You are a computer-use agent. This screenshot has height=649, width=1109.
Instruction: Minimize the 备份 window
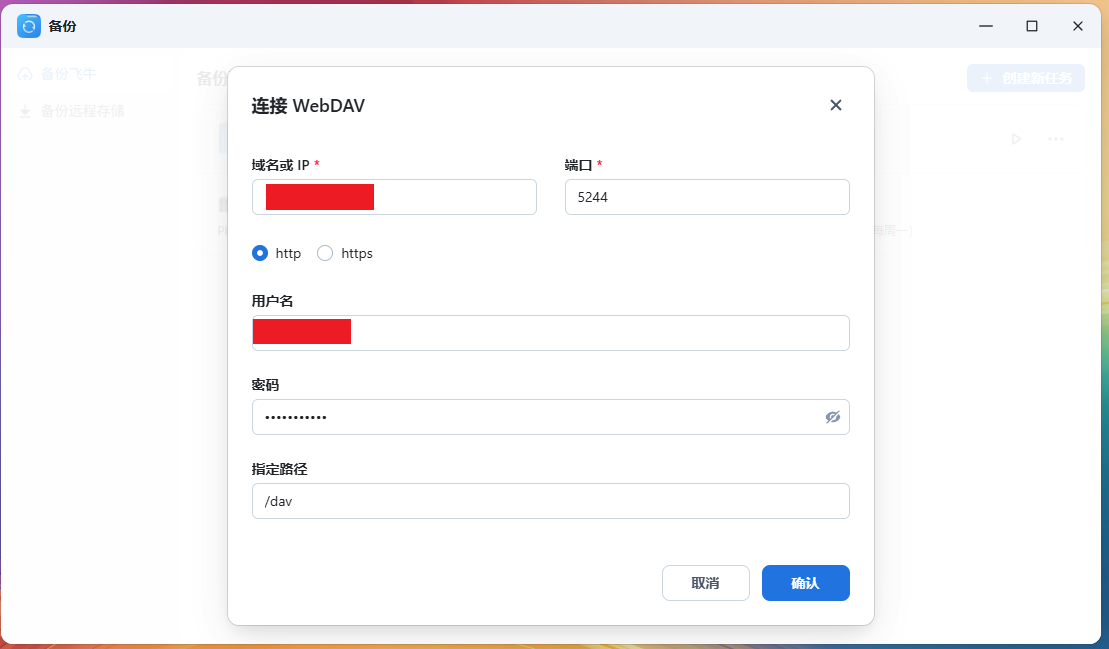(x=986, y=26)
